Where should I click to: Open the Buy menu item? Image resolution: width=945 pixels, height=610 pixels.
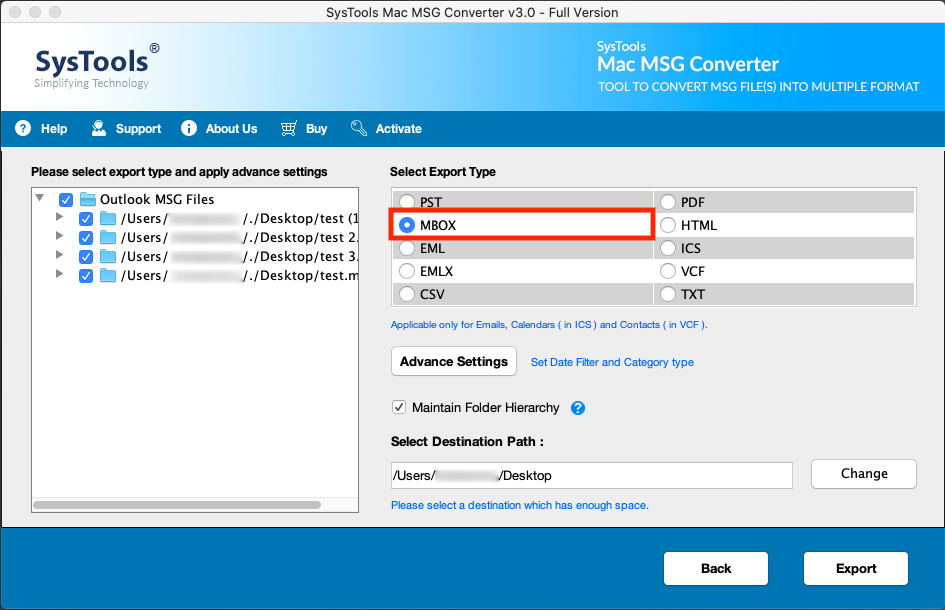[x=316, y=128]
